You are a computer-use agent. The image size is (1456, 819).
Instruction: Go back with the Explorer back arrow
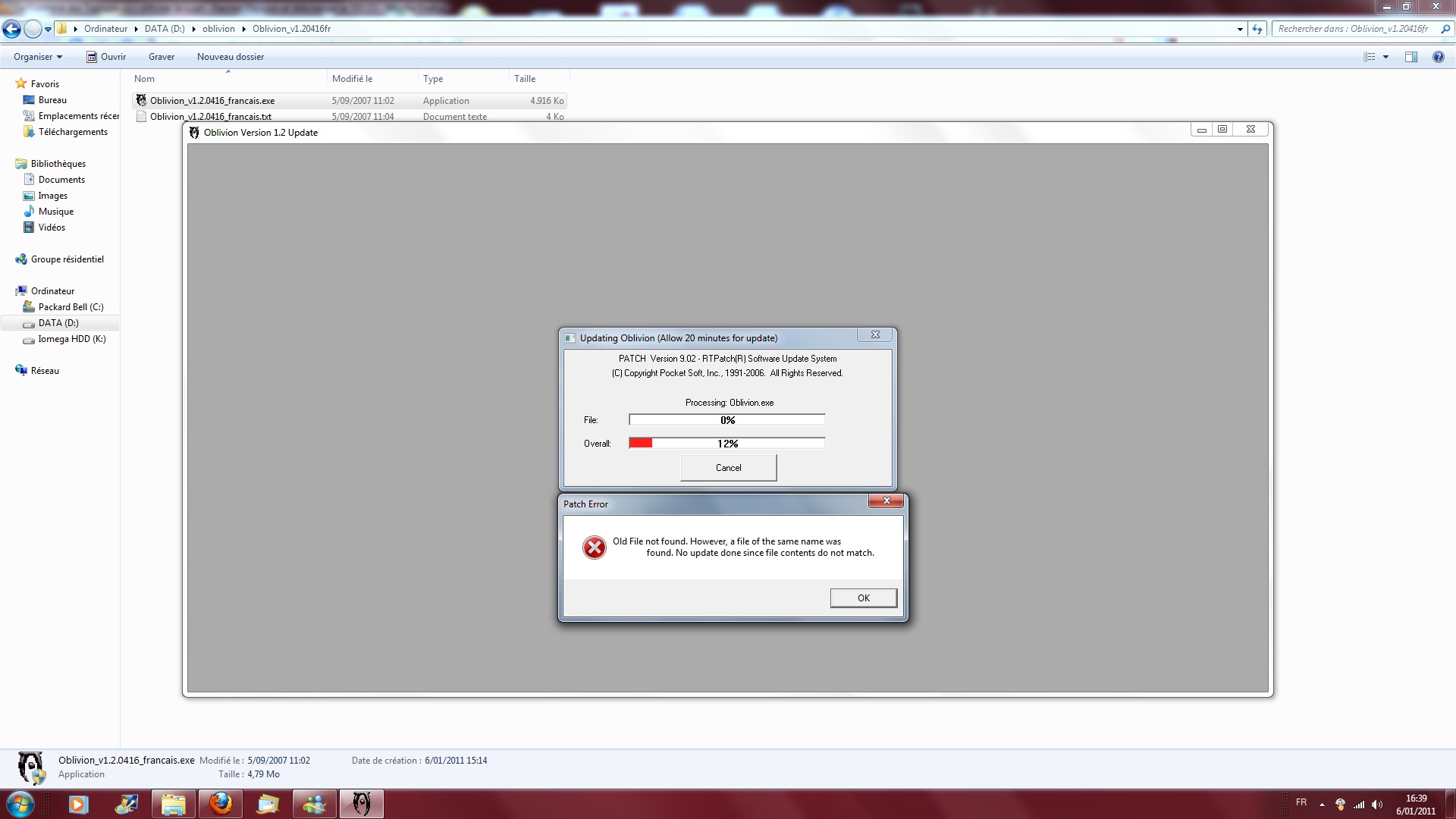point(11,29)
